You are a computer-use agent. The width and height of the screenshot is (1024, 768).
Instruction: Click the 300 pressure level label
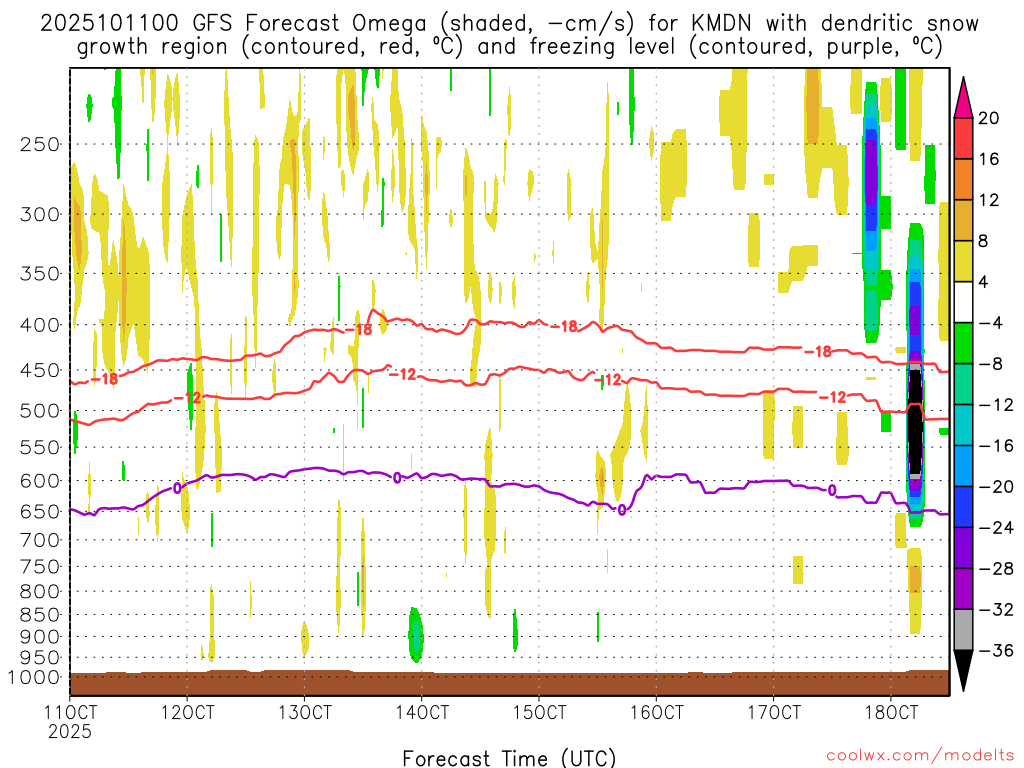40,214
